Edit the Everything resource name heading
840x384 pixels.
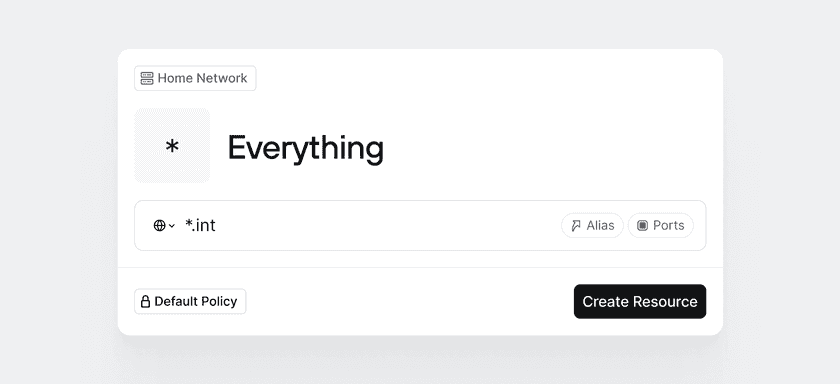[x=305, y=148]
